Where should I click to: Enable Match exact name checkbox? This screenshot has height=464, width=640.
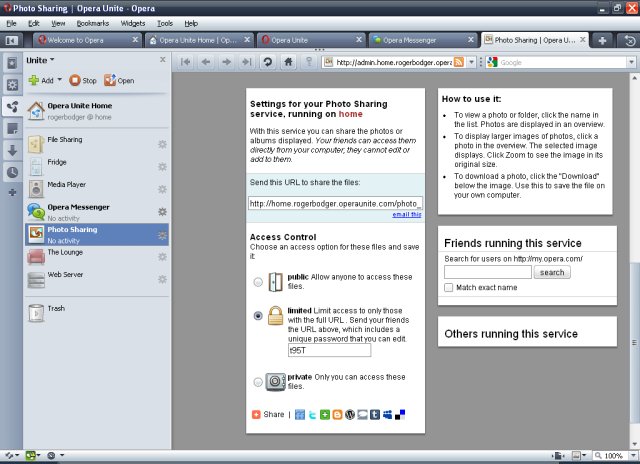(449, 287)
